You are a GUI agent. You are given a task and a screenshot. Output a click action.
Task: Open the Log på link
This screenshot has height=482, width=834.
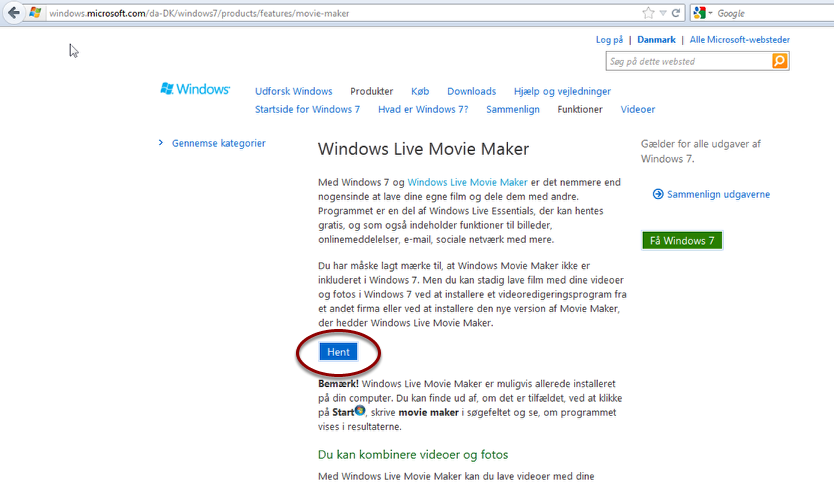(x=609, y=40)
